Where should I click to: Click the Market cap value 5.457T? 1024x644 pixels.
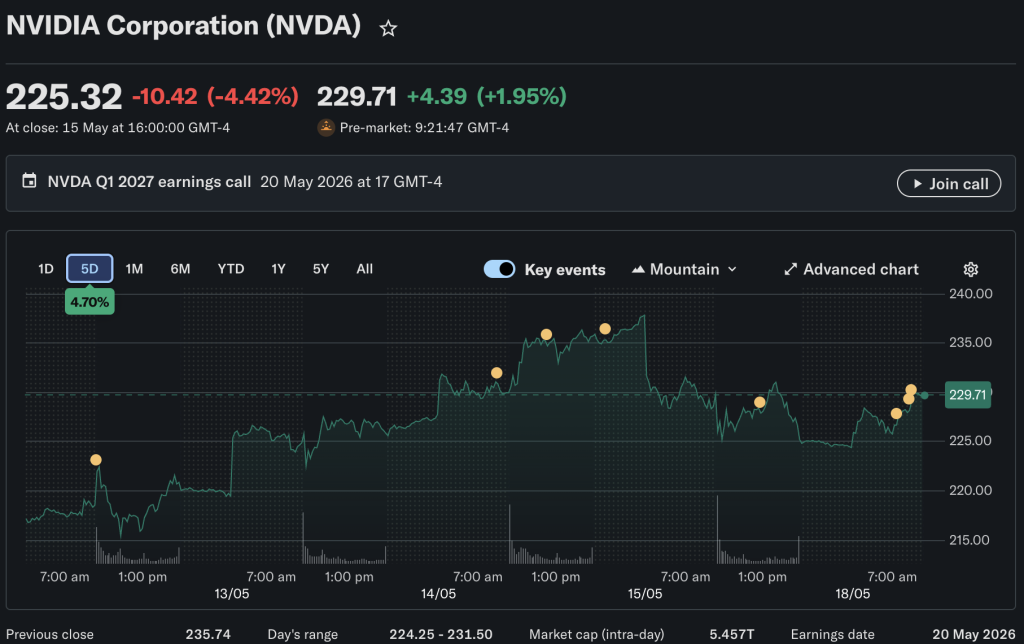(731, 634)
